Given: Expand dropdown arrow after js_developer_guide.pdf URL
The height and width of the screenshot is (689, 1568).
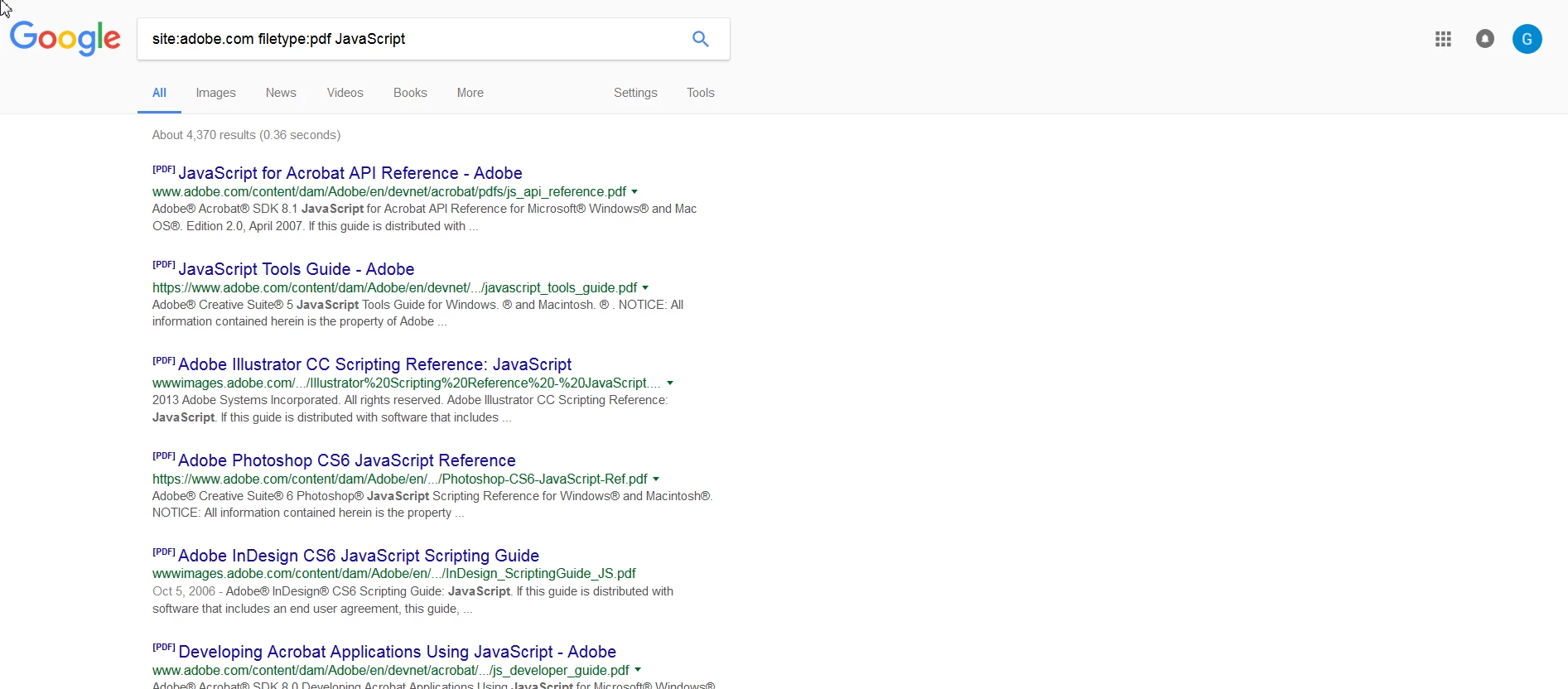Looking at the screenshot, I should (x=639, y=671).
